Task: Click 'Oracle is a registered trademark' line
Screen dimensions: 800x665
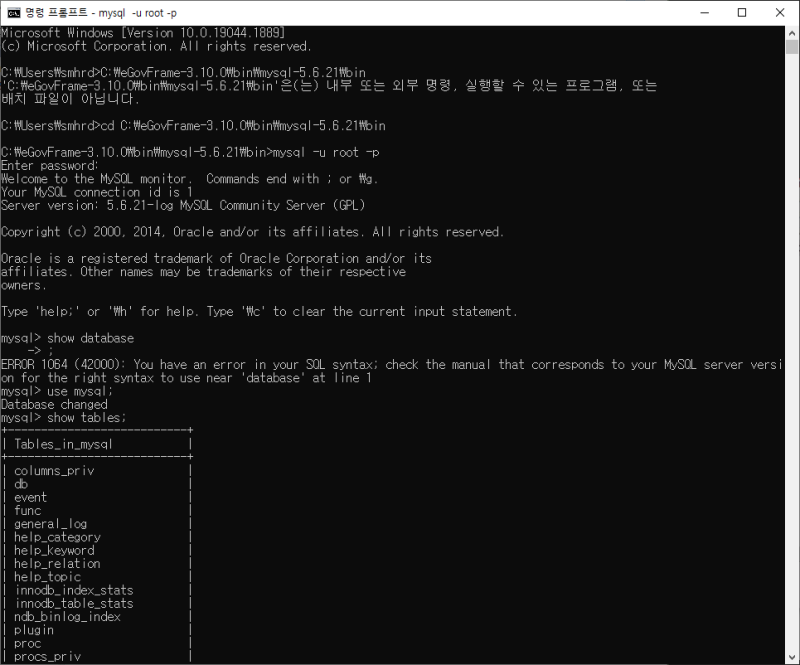Action: pos(216,259)
